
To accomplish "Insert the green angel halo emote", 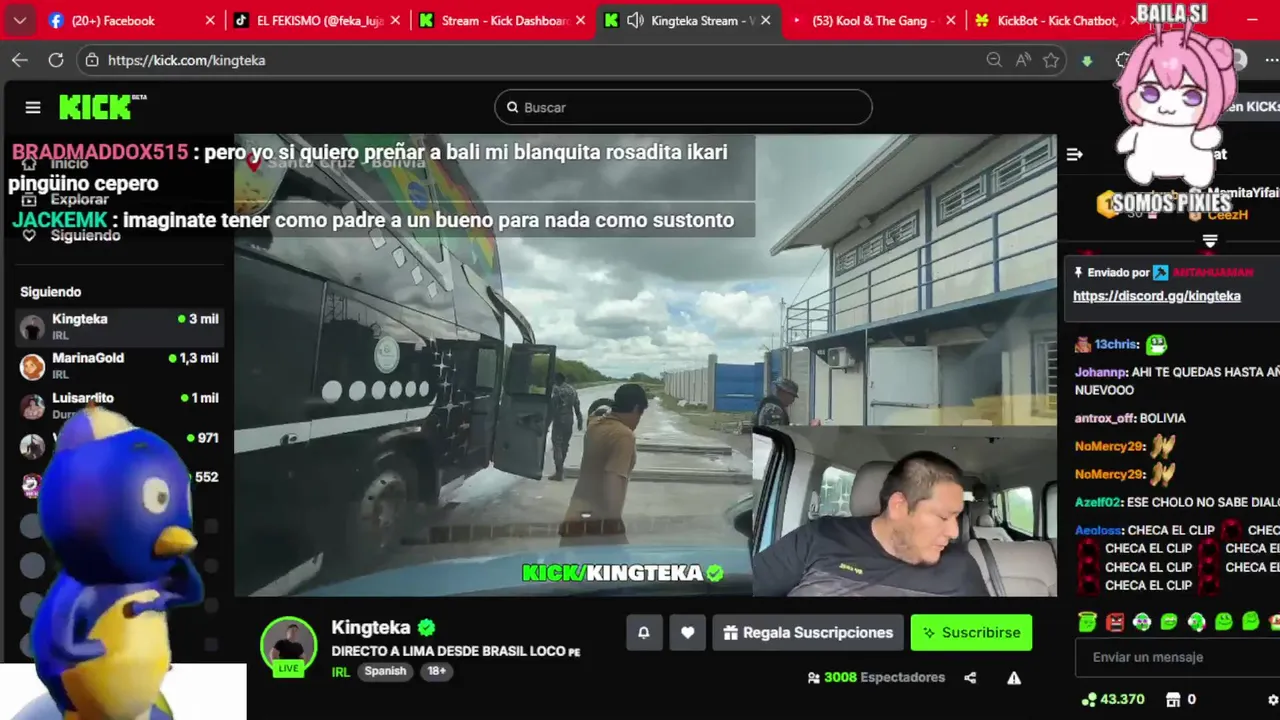I will click(x=1087, y=622).
